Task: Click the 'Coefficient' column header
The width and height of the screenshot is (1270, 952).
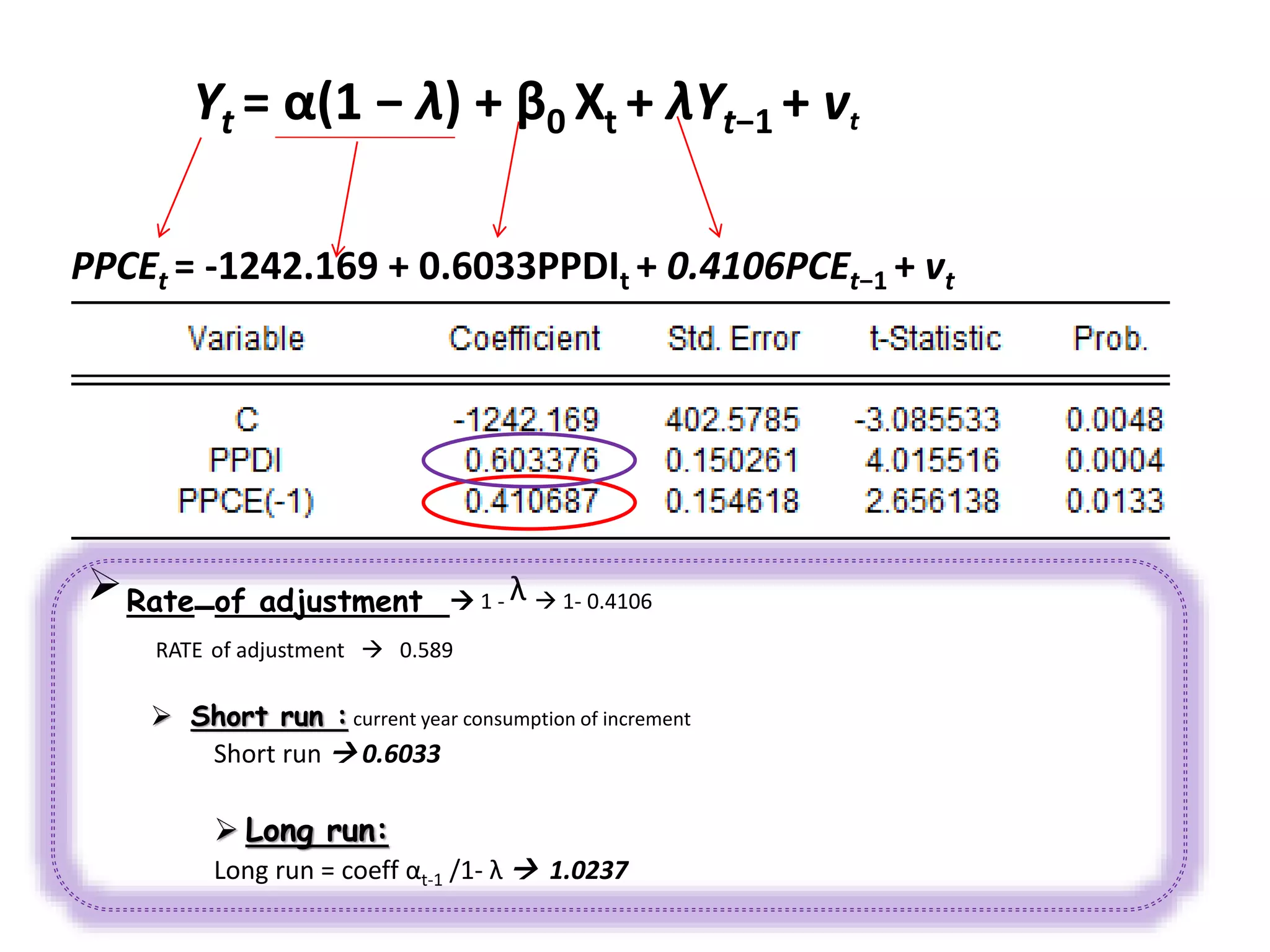Action: point(525,339)
